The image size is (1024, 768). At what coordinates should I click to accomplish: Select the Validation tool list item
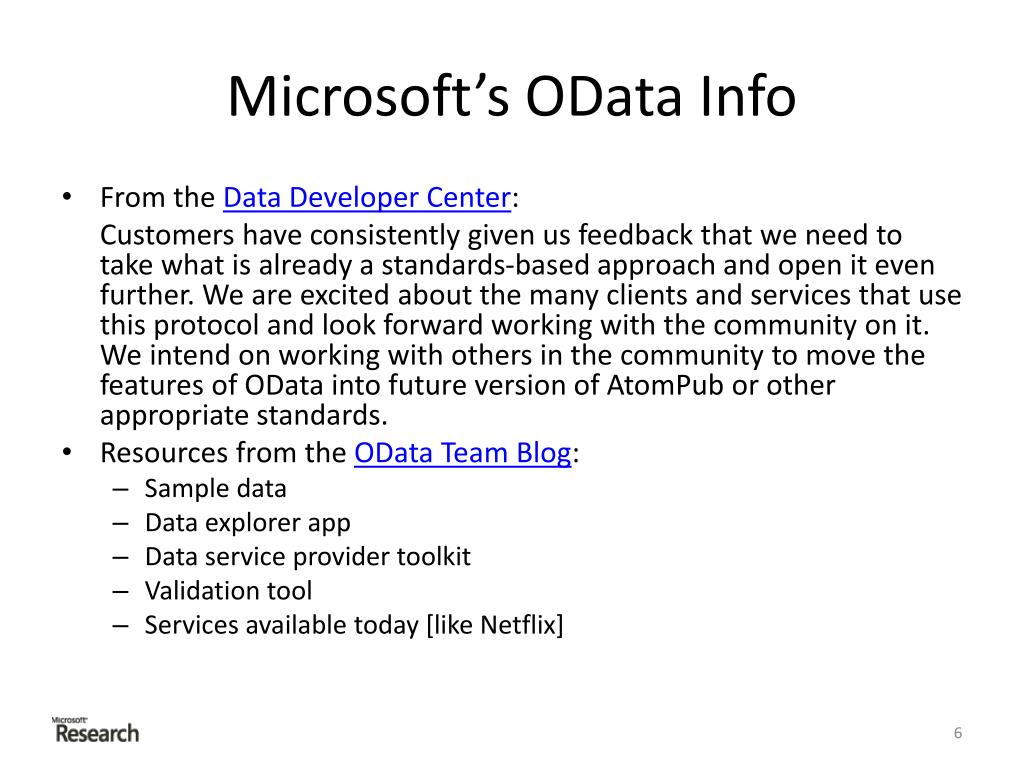(x=229, y=590)
